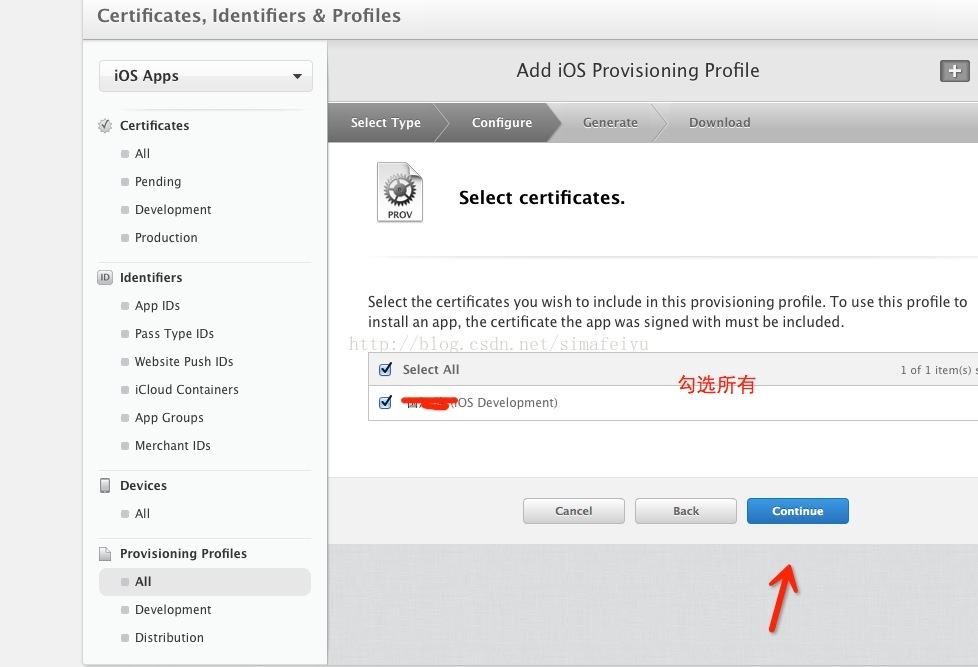Click the plus icon to add a profile
Image resolution: width=978 pixels, height=667 pixels.
coord(954,71)
